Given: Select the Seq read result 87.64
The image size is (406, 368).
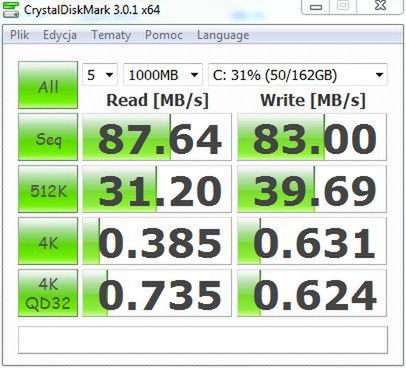Looking at the screenshot, I should click(x=157, y=137).
